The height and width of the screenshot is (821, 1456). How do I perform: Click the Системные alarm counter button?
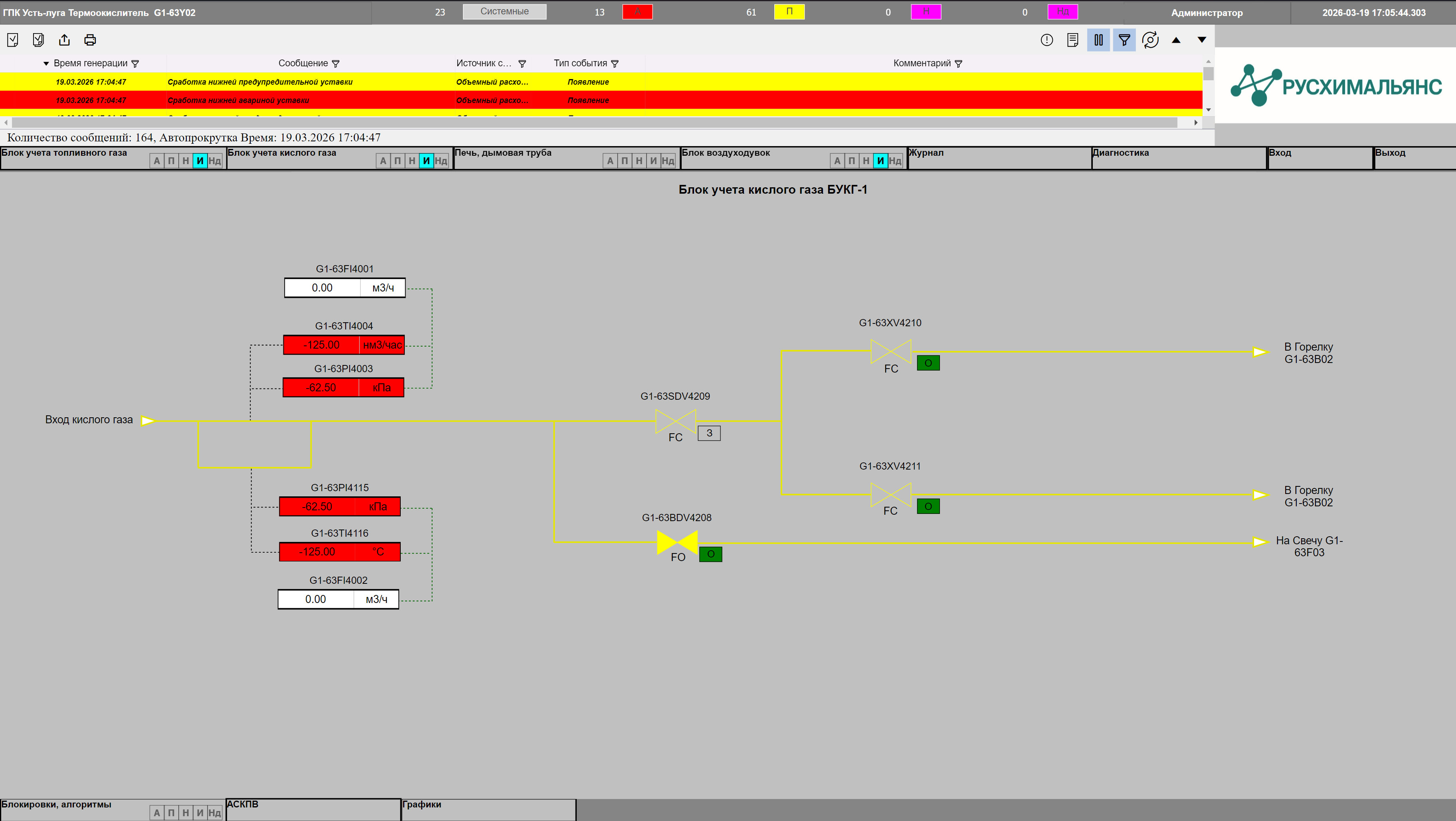point(504,11)
